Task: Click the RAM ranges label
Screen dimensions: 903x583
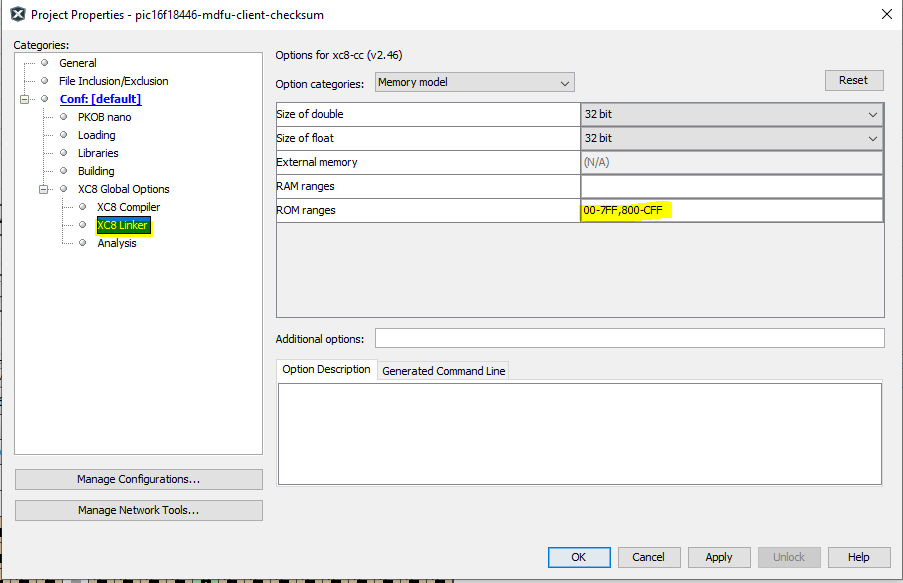Action: (x=305, y=186)
